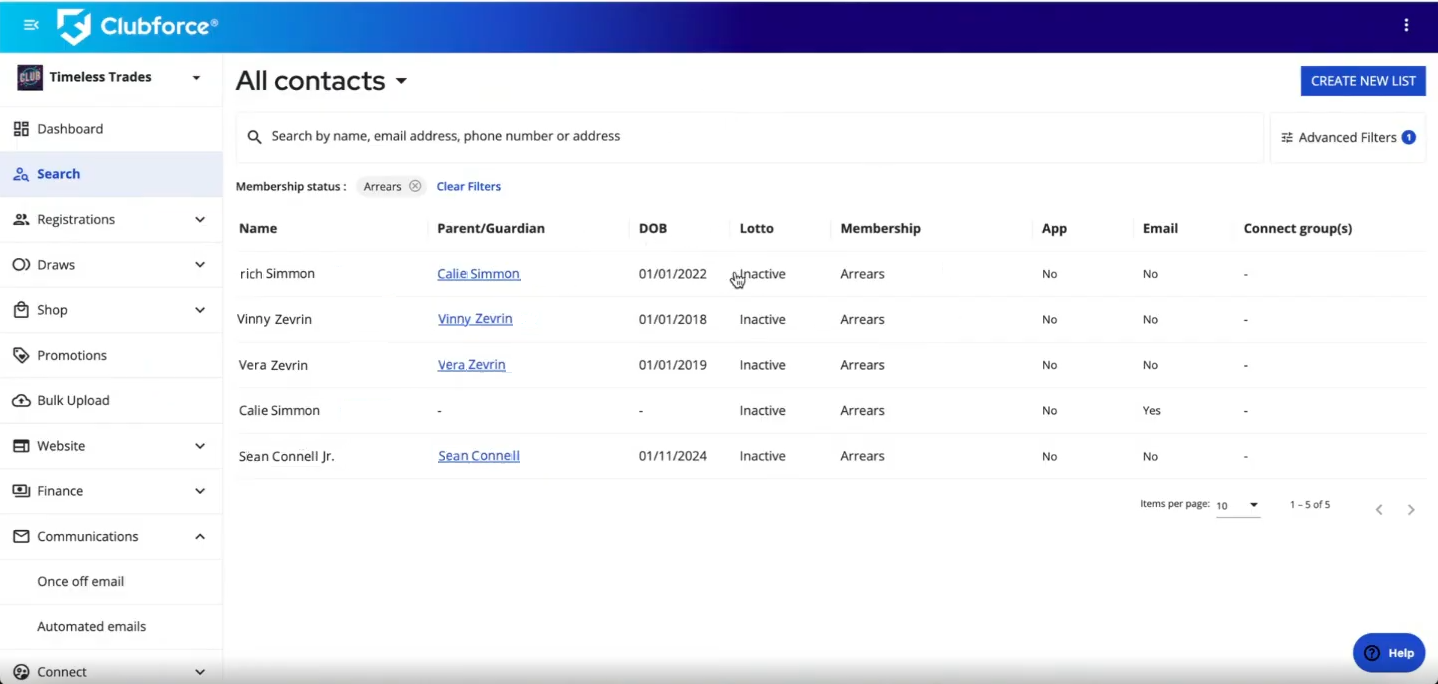Collapse the Communications section
Viewport: 1438px width, 684px height.
click(x=199, y=537)
